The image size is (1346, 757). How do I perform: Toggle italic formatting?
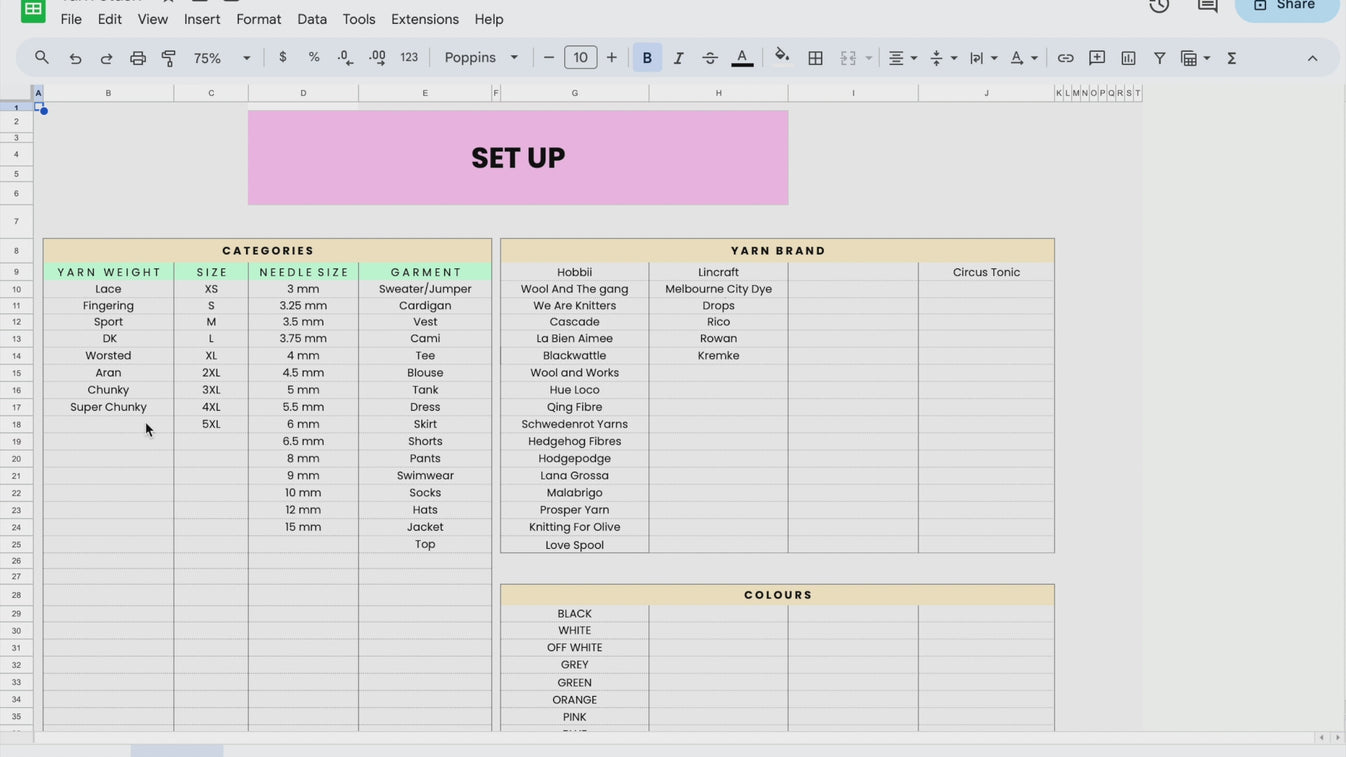[x=678, y=57]
